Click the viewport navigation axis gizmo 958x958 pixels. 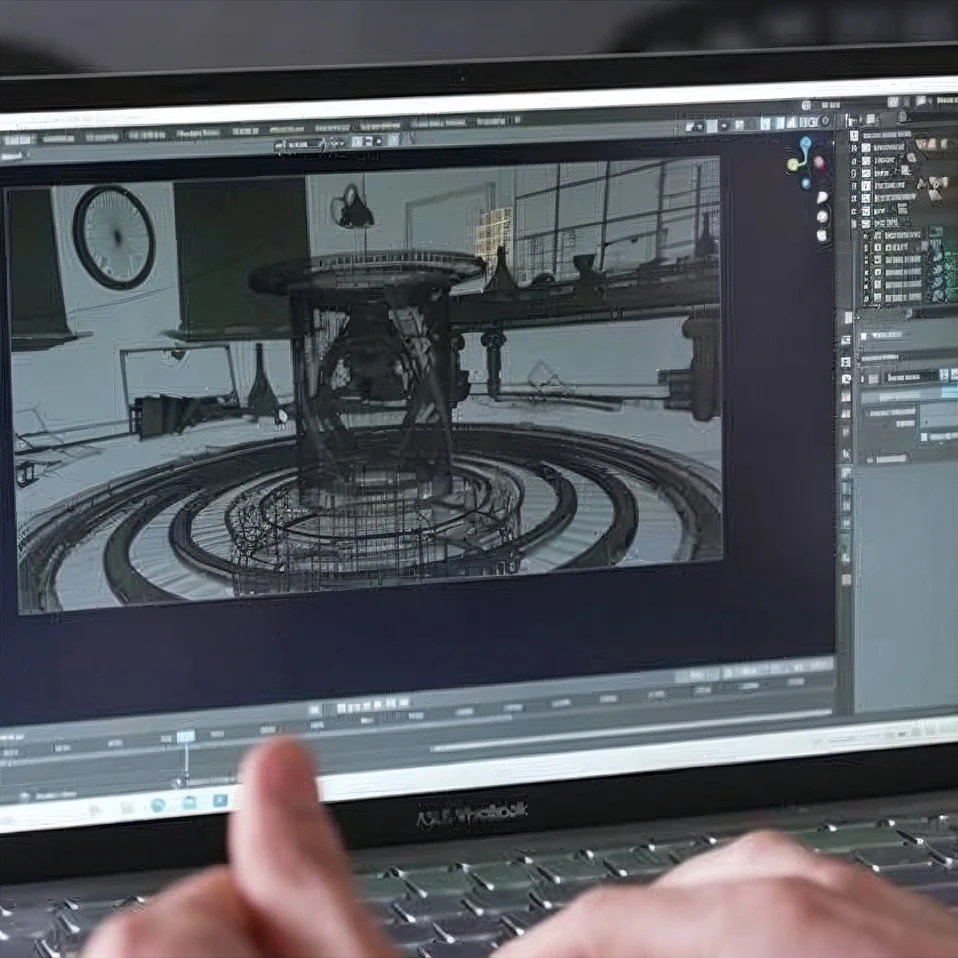(805, 162)
